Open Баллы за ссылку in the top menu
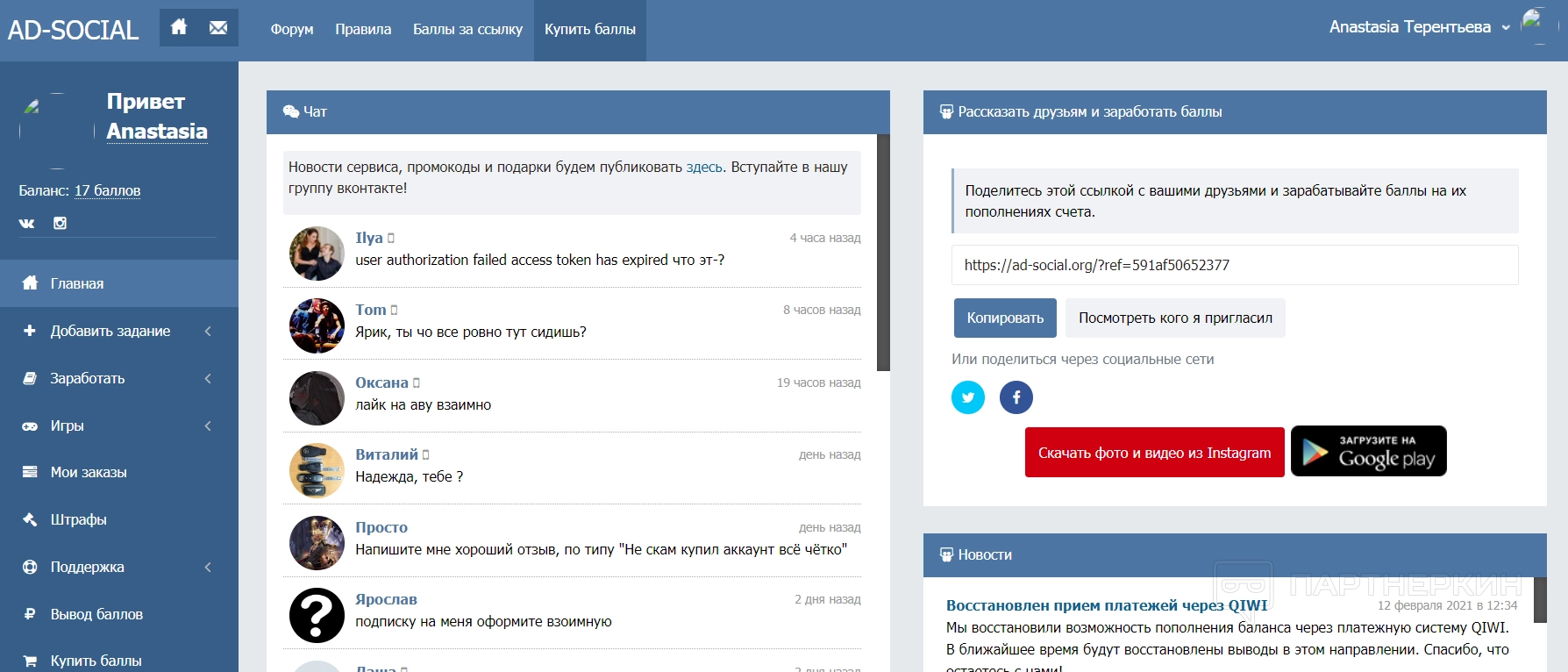Image resolution: width=1568 pixels, height=672 pixels. [467, 29]
